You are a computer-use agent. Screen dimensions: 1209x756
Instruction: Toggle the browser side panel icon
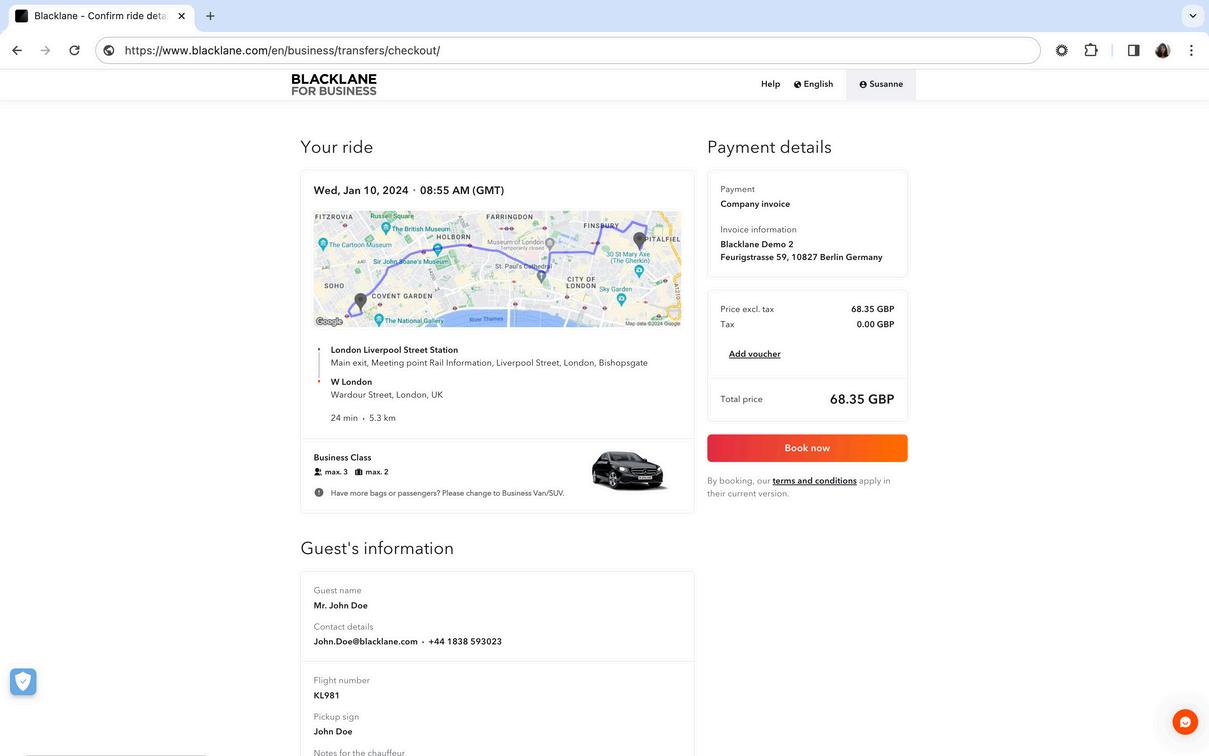[x=1133, y=50]
